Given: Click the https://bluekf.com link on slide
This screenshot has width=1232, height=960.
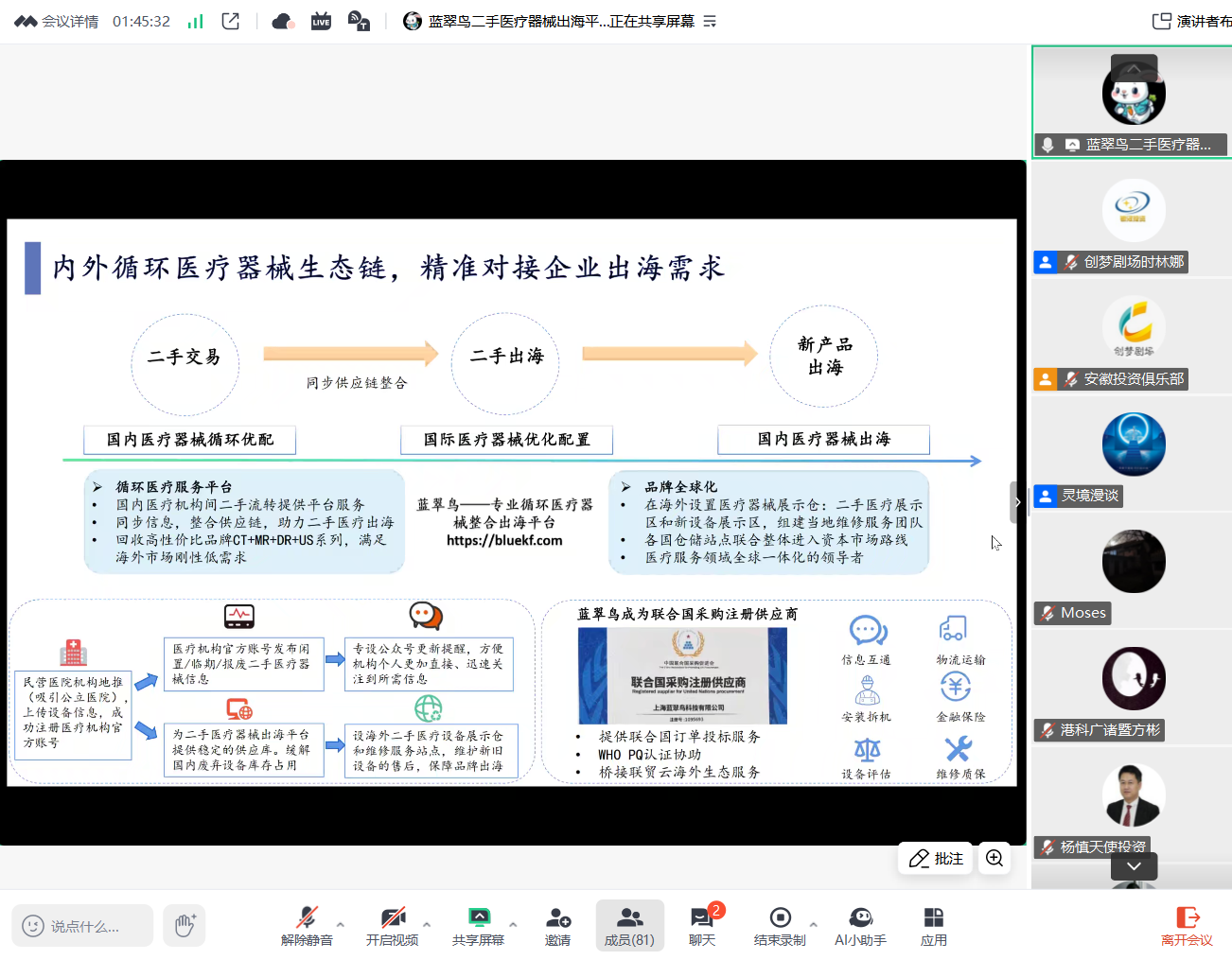Looking at the screenshot, I should coord(504,541).
